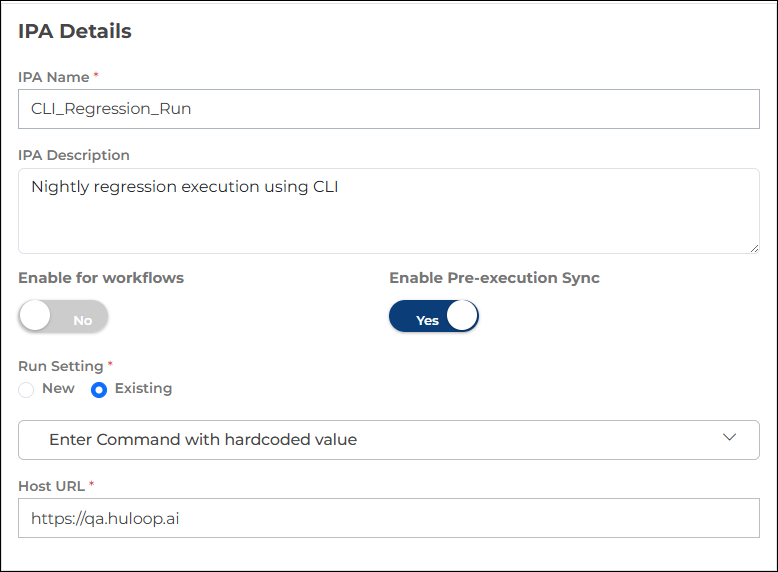
Task: Open the 'Enter Command with hardcoded value' dropdown
Action: (x=388, y=440)
